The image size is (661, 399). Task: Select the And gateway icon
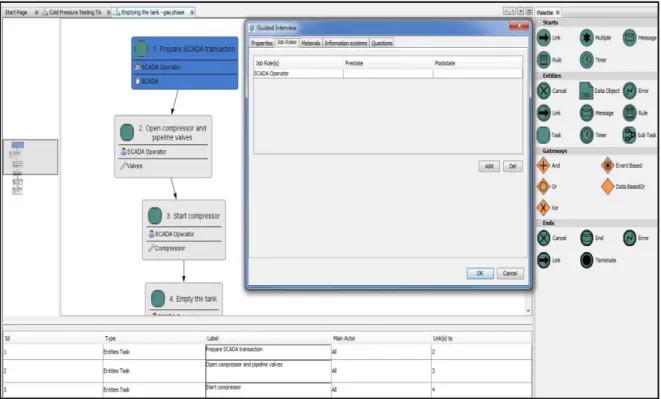click(543, 165)
